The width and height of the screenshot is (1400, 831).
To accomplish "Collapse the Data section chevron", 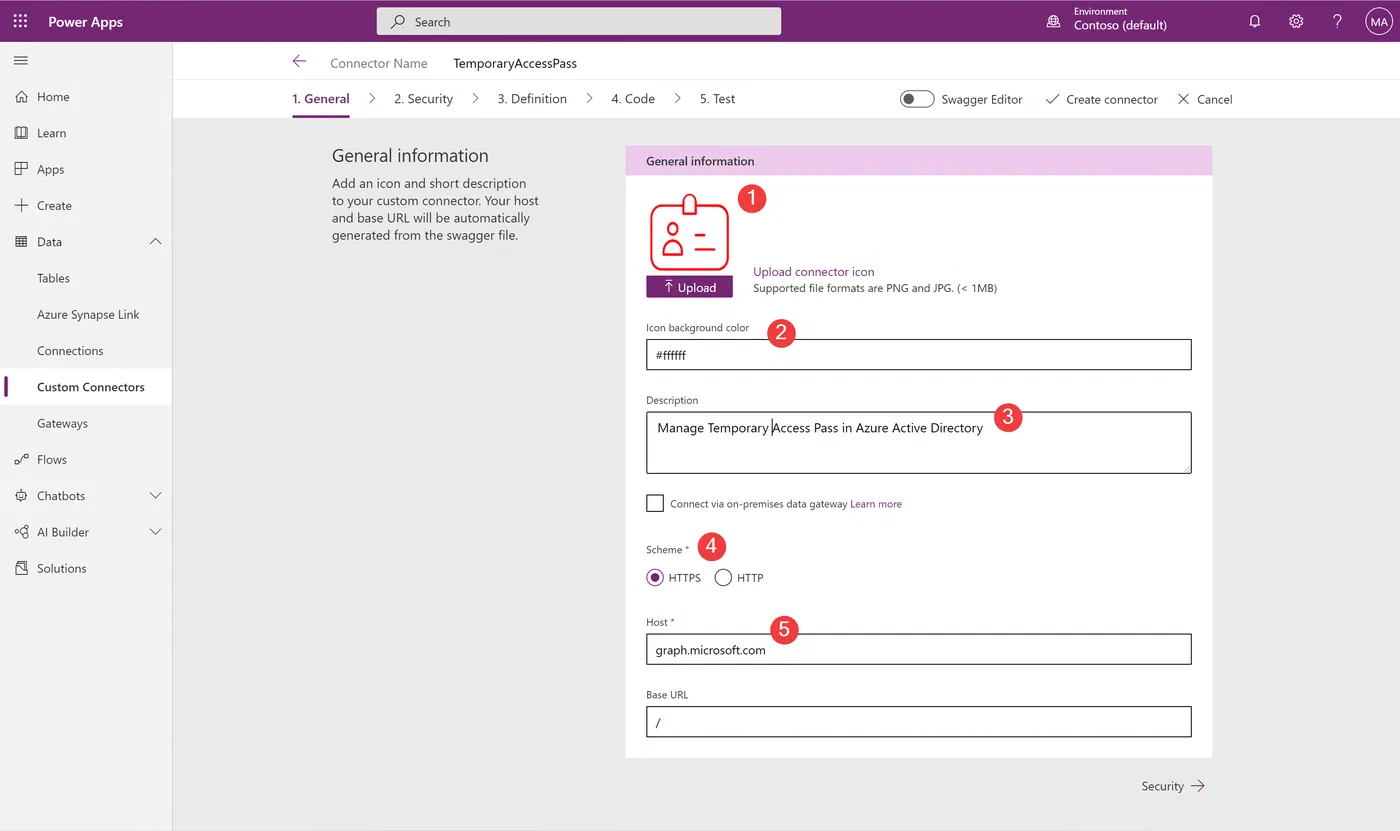I will tap(155, 242).
